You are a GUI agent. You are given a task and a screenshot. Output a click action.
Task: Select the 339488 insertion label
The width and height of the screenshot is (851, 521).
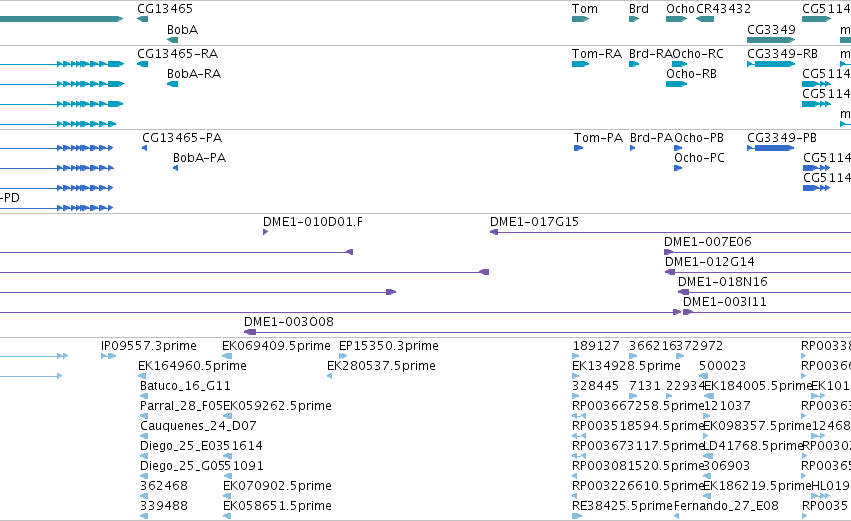(164, 506)
